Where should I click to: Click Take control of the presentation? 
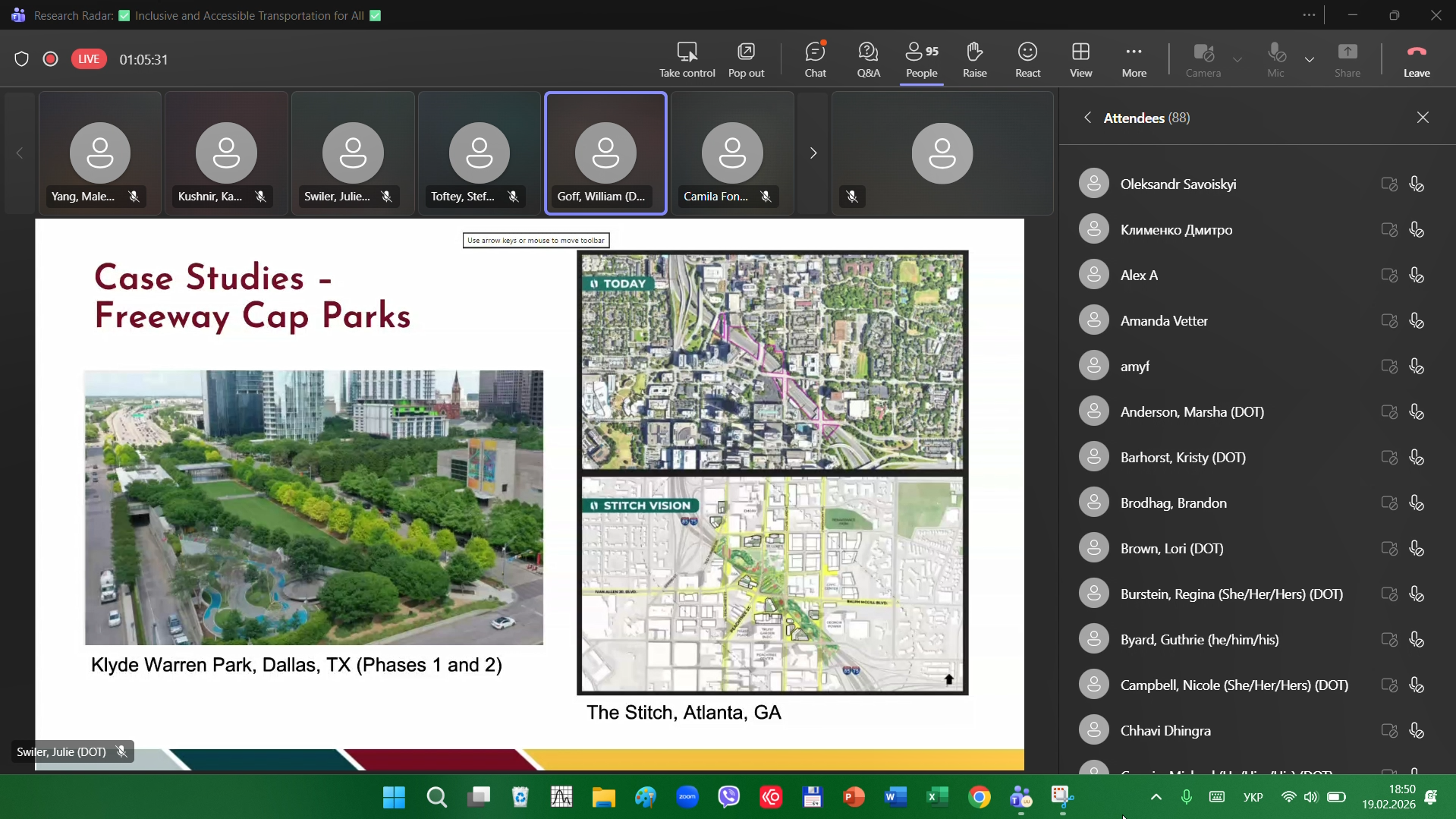pos(687,59)
